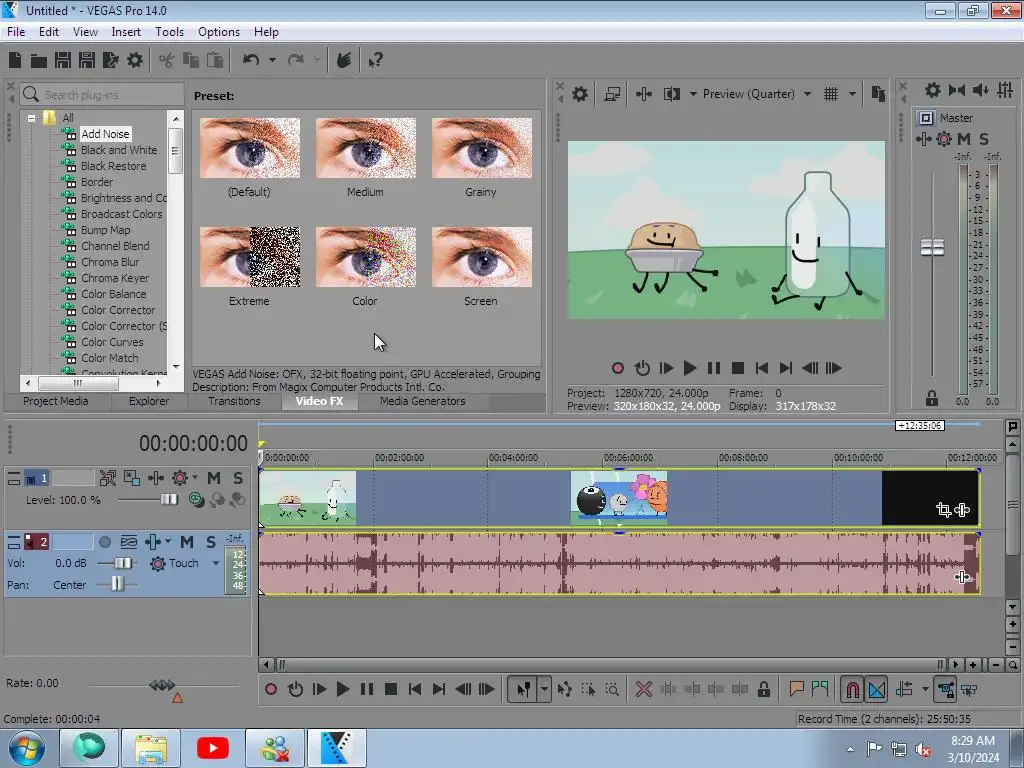Open the File menu
Viewport: 1024px width, 768px height.
point(16,32)
